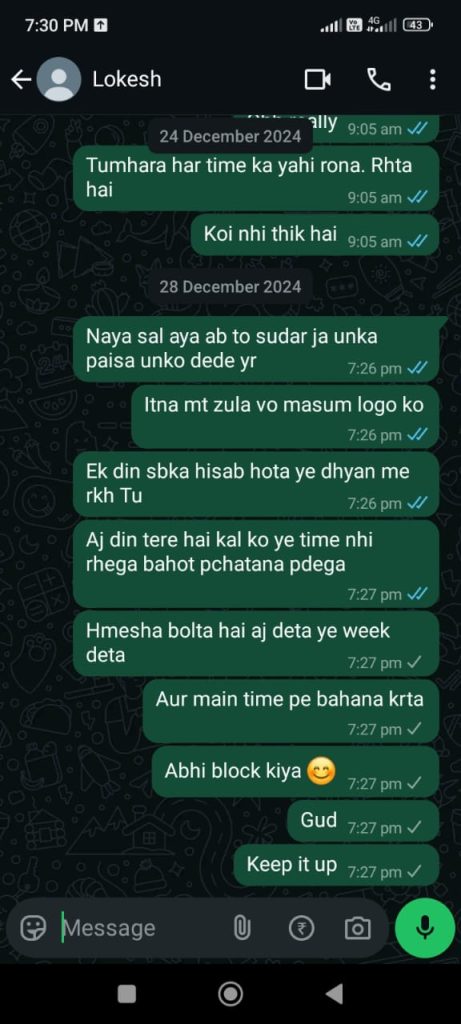Image resolution: width=461 pixels, height=1024 pixels.
Task: Start a video call with Lokesh
Action: pos(317,80)
